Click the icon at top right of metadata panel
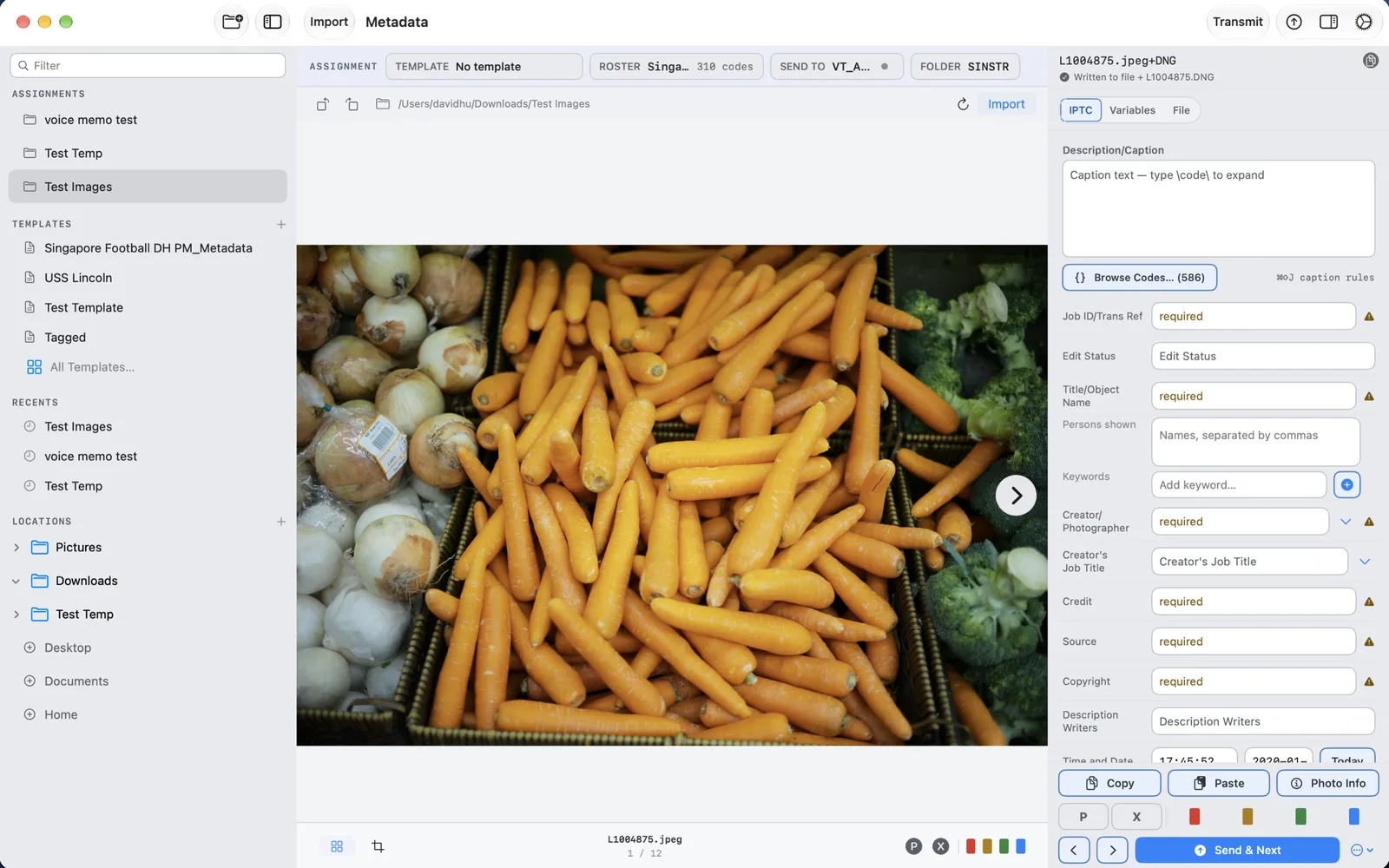The image size is (1389, 868). [1371, 60]
